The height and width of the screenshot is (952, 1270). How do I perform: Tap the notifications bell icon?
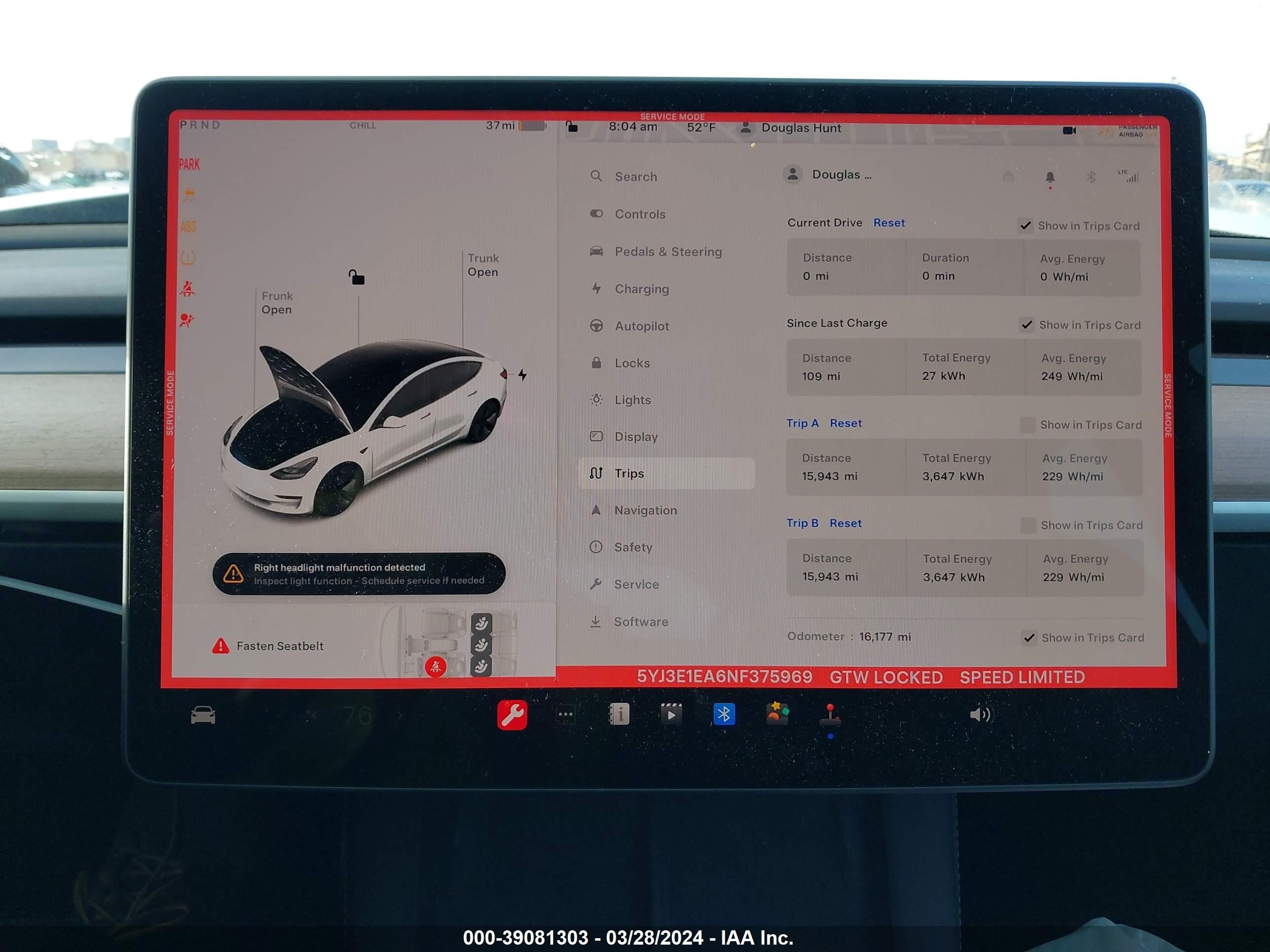pyautogui.click(x=1050, y=177)
